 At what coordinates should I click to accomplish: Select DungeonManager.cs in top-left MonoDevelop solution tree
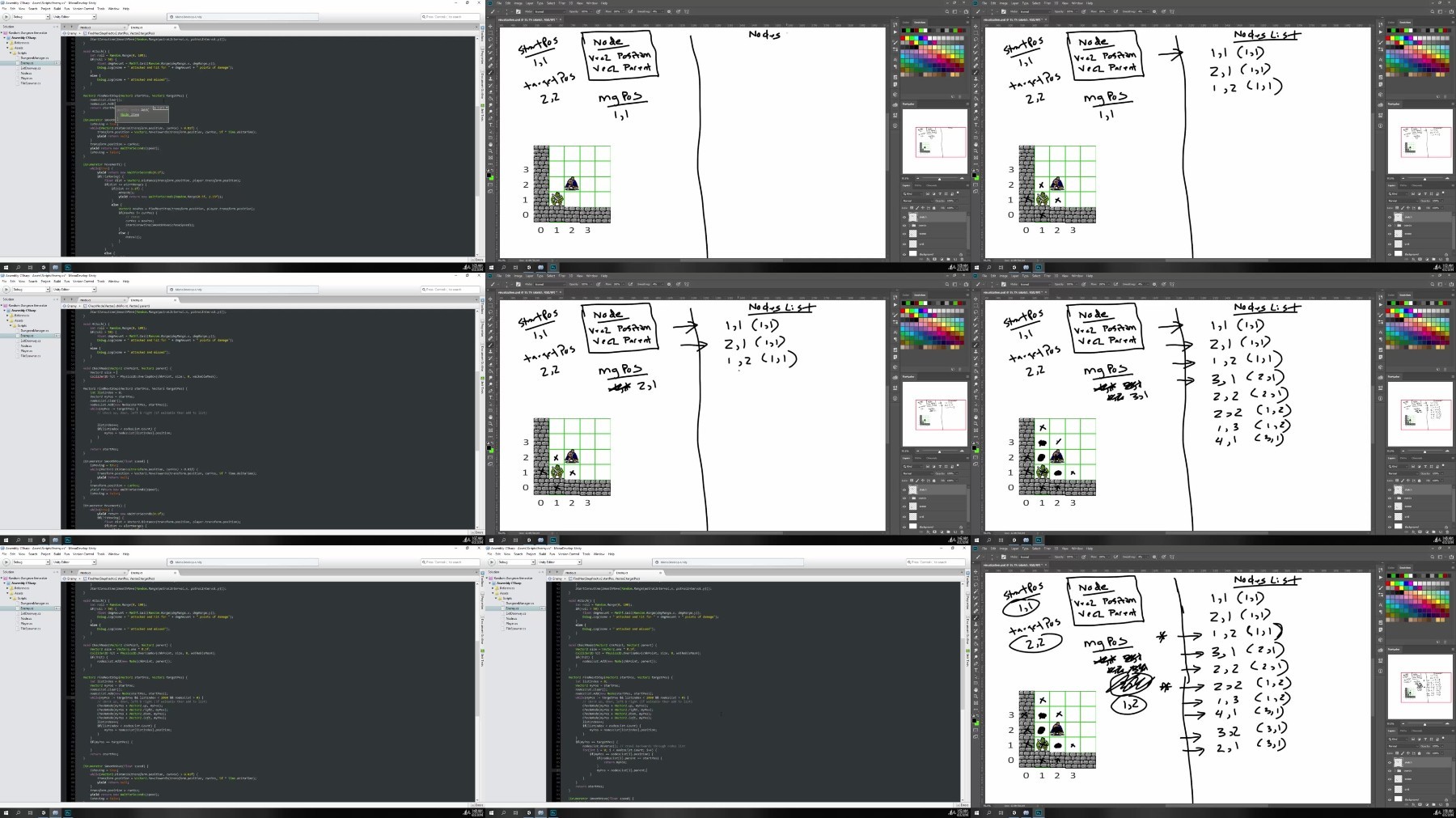pos(34,58)
